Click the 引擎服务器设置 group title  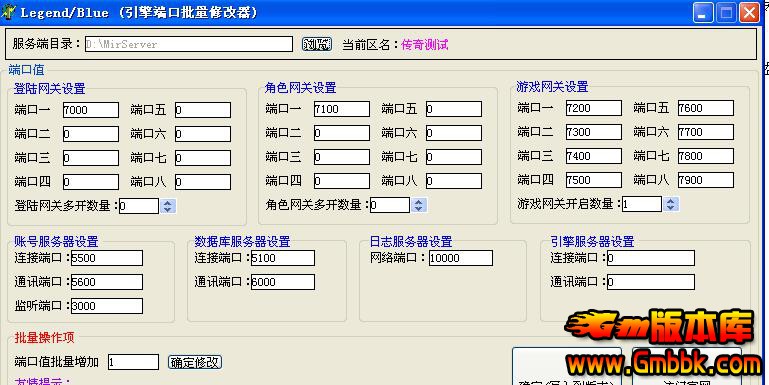coord(592,241)
